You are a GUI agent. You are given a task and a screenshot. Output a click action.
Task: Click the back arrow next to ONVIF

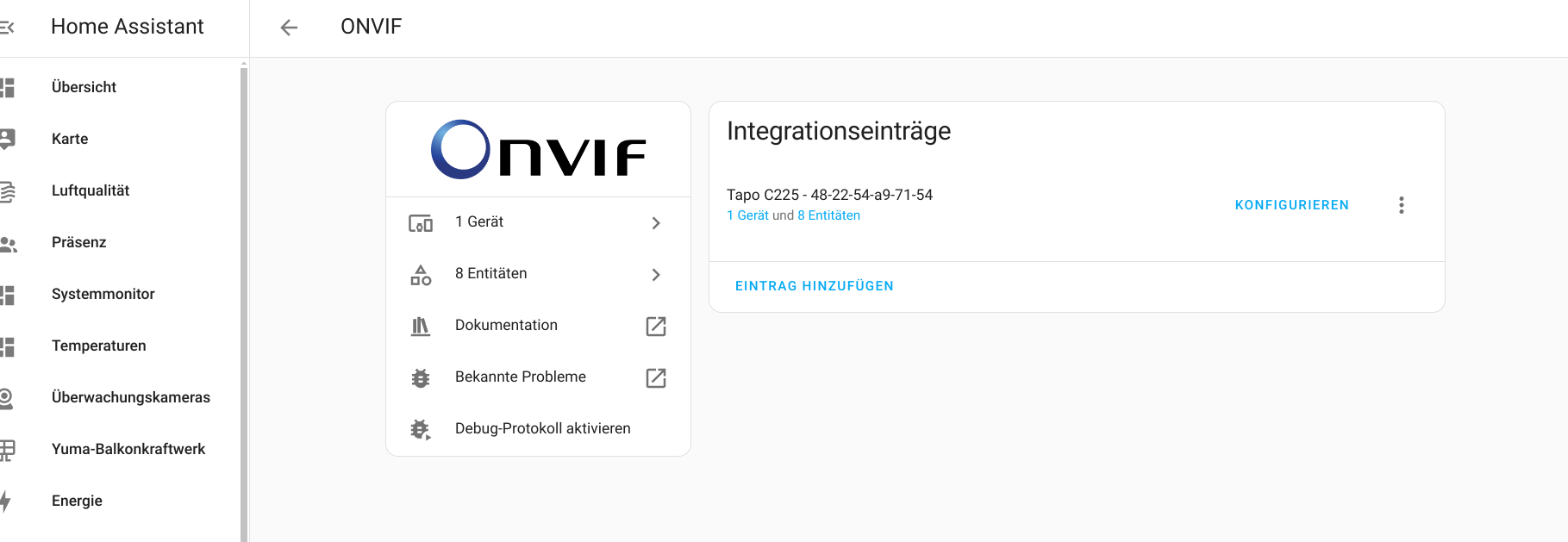click(289, 28)
